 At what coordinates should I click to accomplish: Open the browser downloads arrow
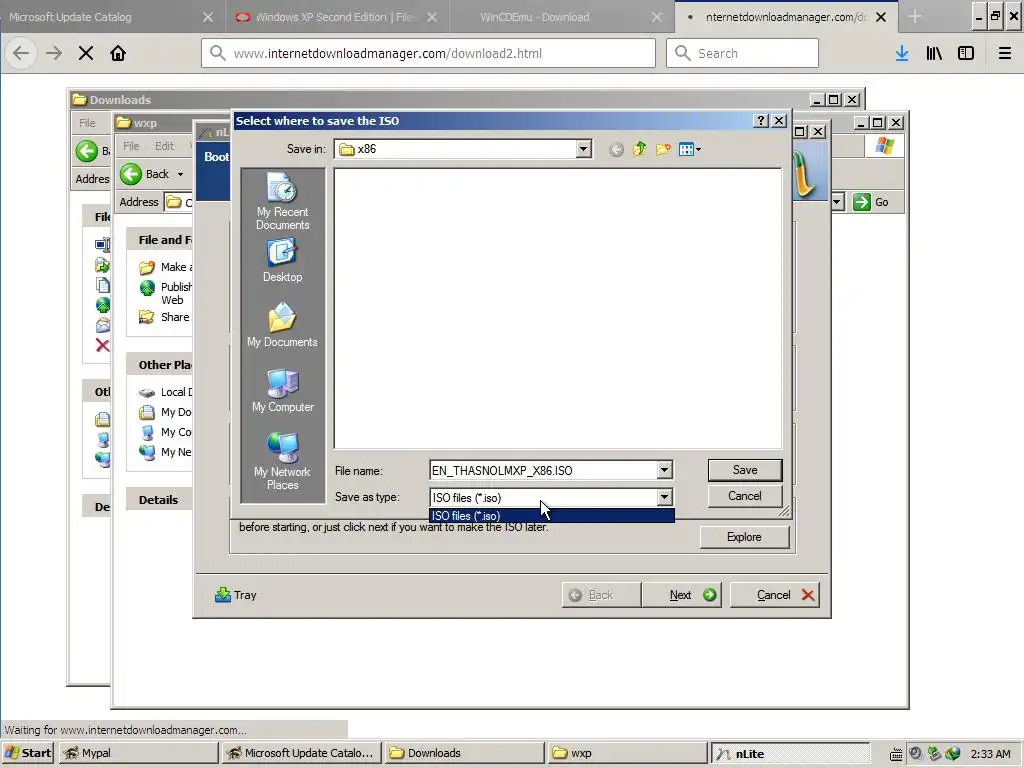[902, 53]
